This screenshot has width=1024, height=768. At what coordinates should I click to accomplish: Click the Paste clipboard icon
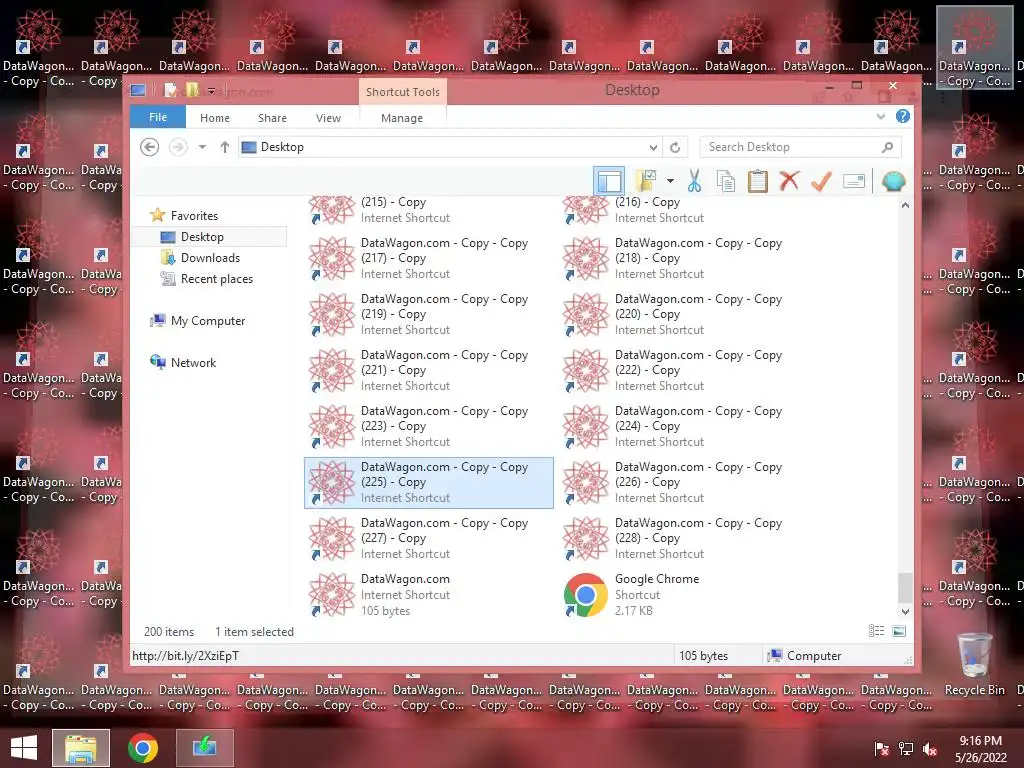pyautogui.click(x=758, y=181)
